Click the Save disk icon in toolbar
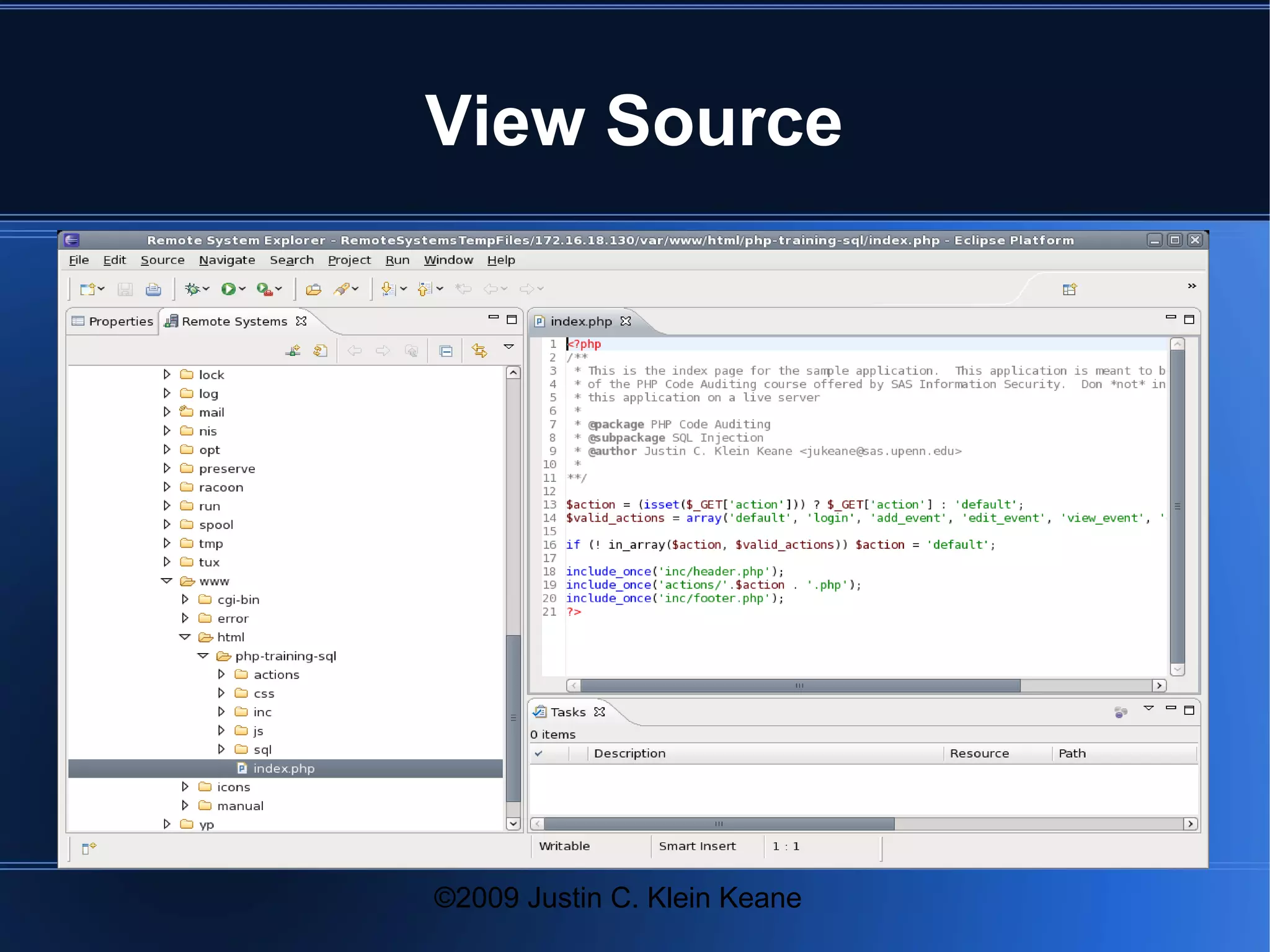 125,289
